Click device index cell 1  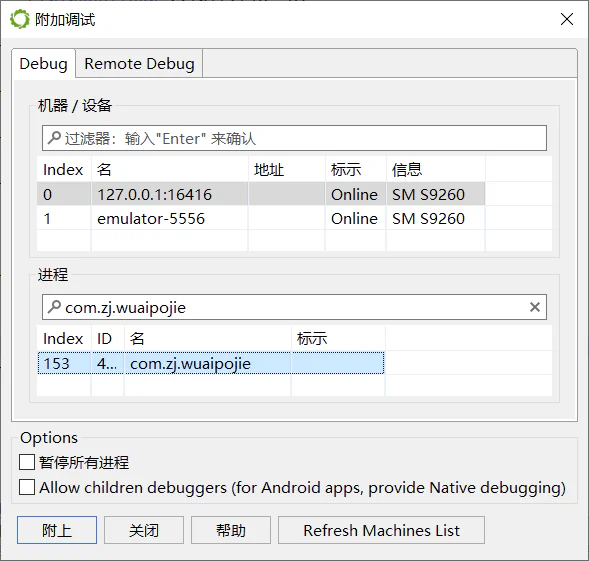pyautogui.click(x=64, y=218)
